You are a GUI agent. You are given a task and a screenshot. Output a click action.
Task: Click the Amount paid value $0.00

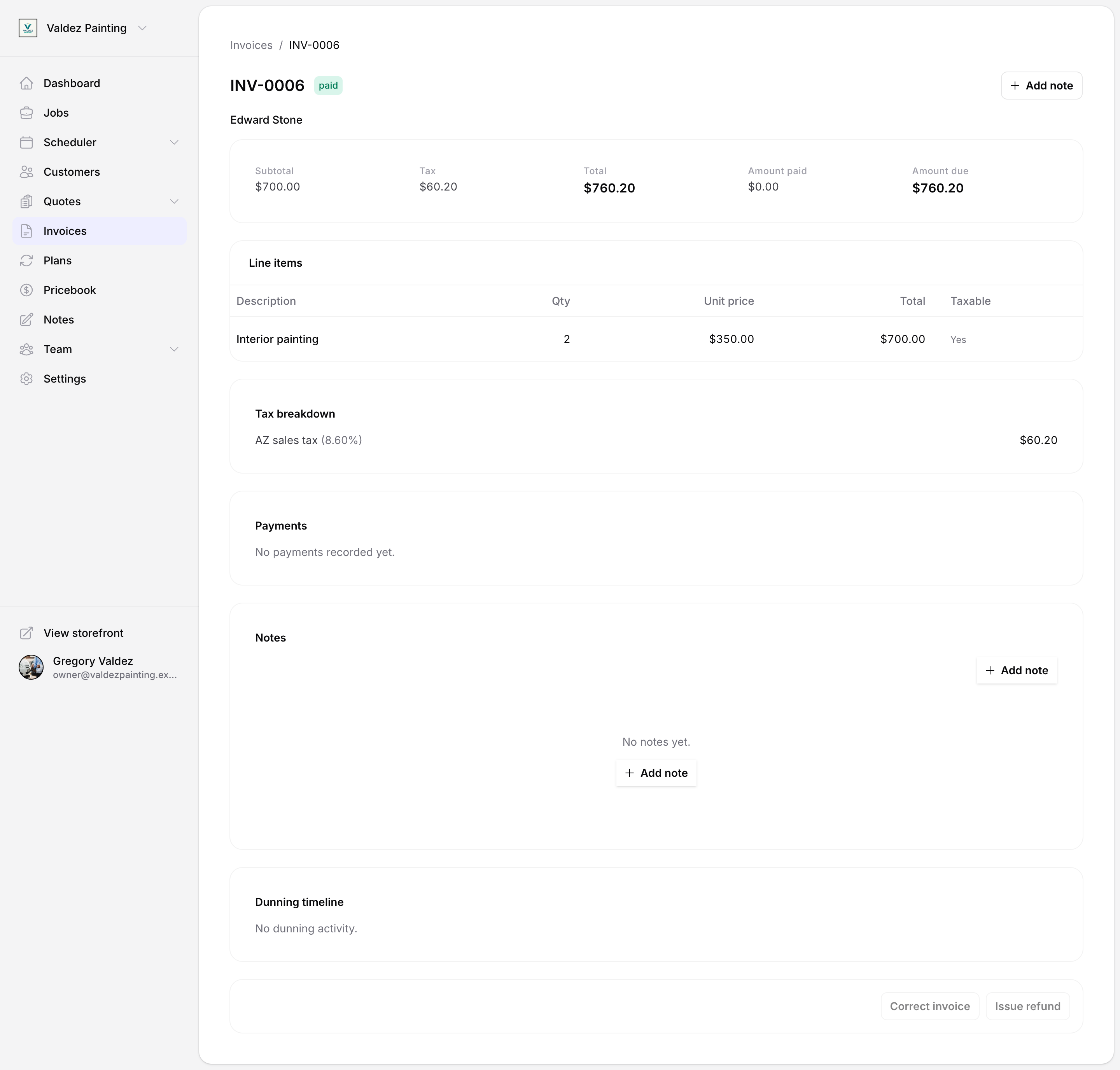point(763,187)
